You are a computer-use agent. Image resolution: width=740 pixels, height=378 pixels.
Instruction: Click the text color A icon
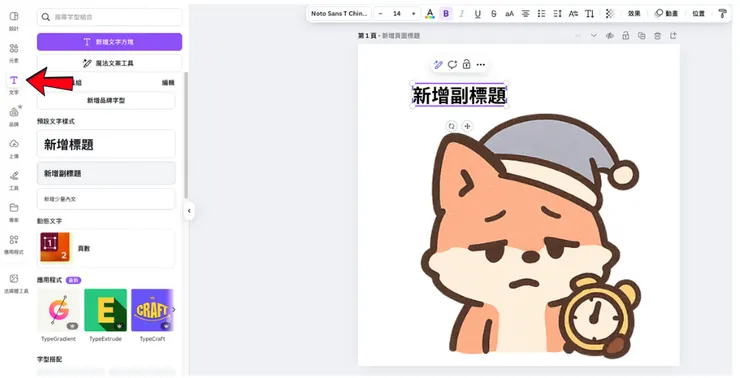429,14
